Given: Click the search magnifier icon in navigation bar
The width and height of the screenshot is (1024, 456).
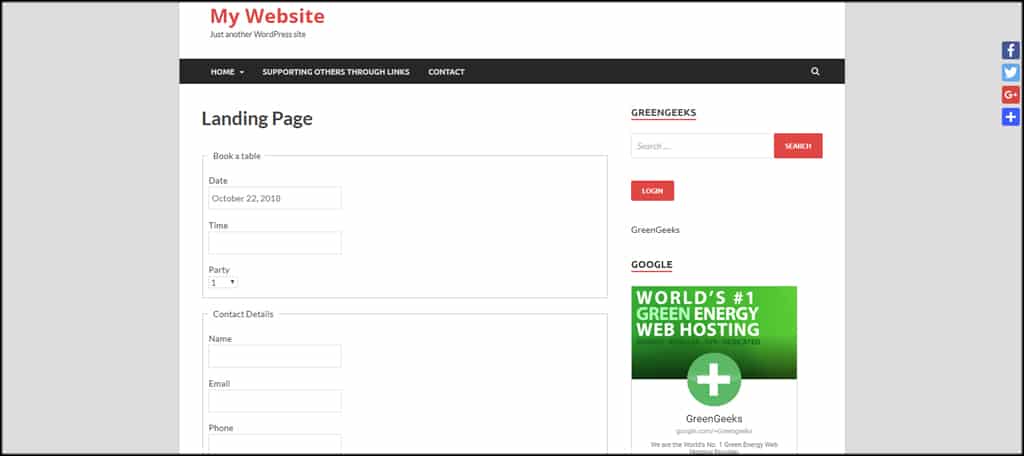Looking at the screenshot, I should click(815, 72).
